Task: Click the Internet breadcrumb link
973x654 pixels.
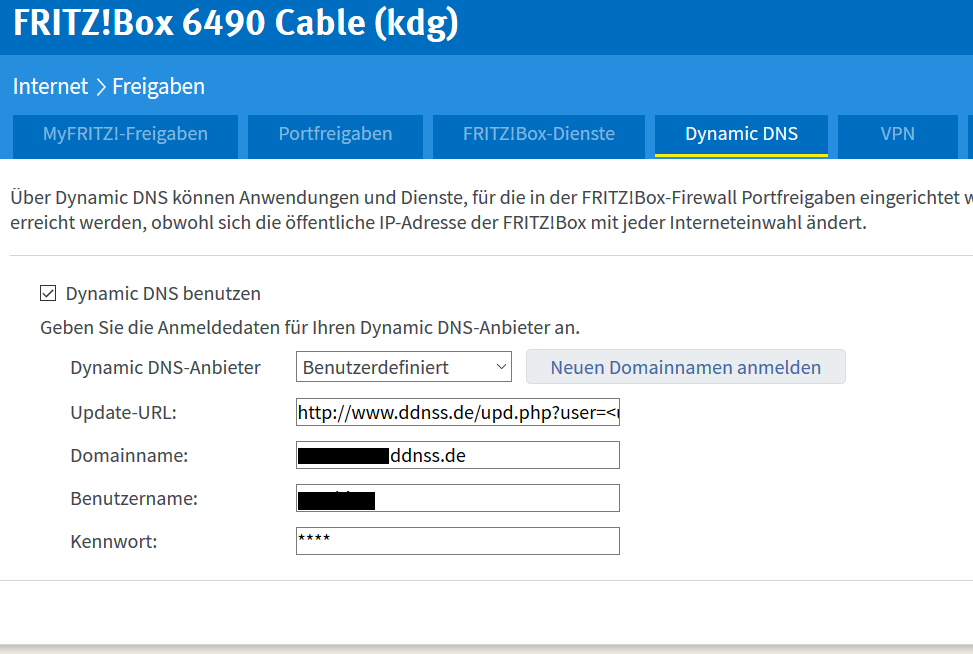Action: [50, 87]
